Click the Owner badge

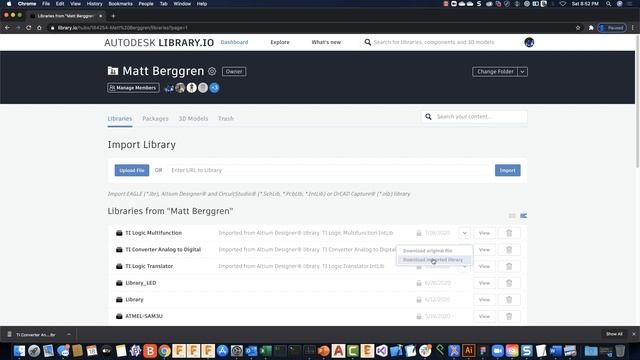234,71
